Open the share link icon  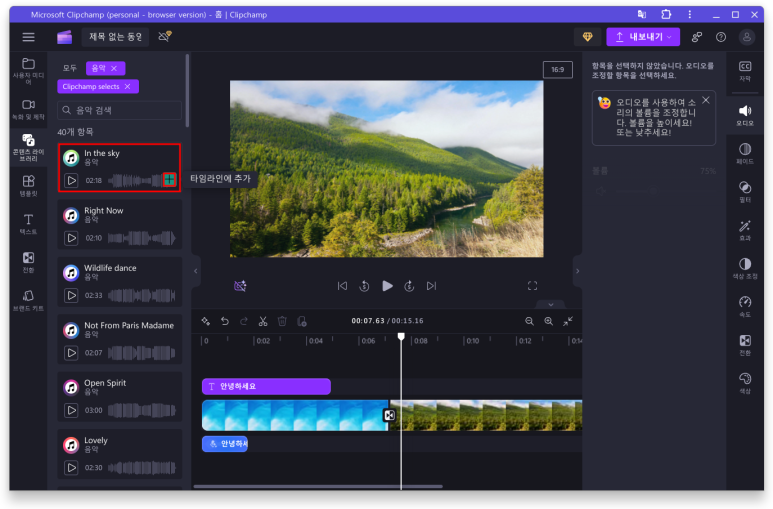point(697,37)
